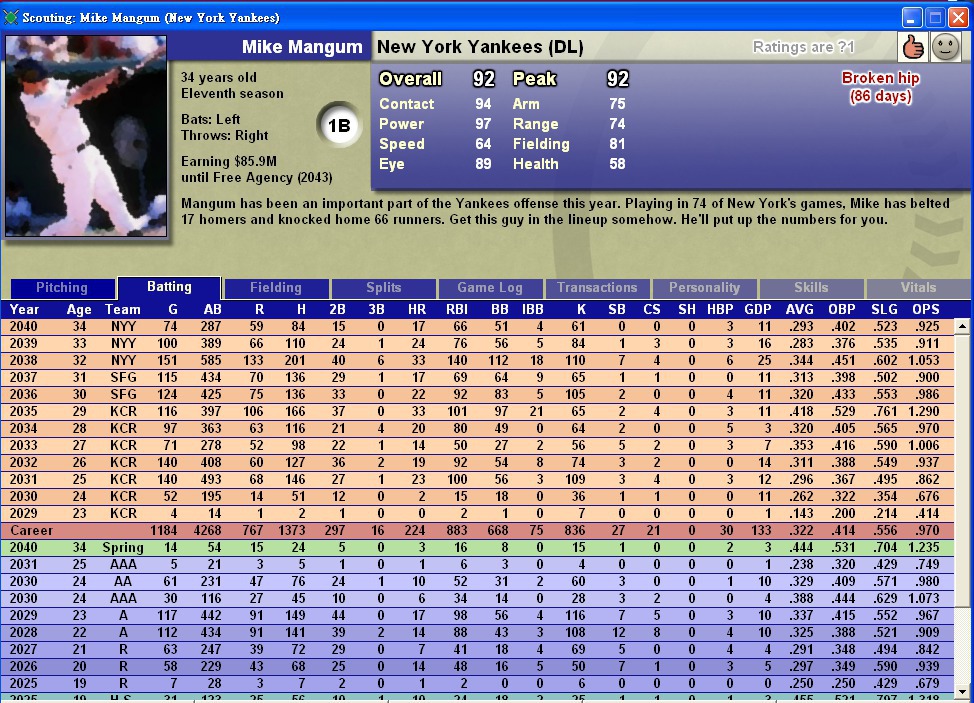Click the Broken hip injury text

(x=880, y=87)
